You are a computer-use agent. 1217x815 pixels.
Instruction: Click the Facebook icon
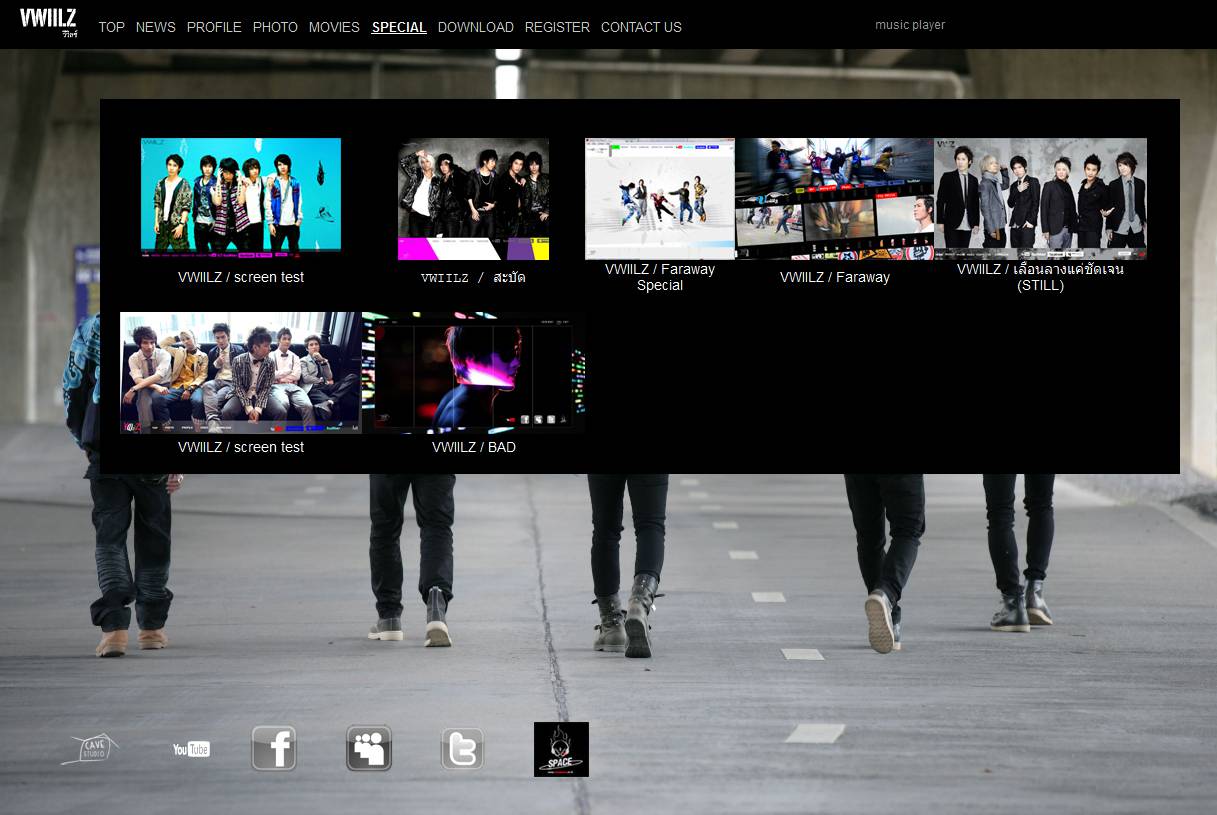coord(274,749)
